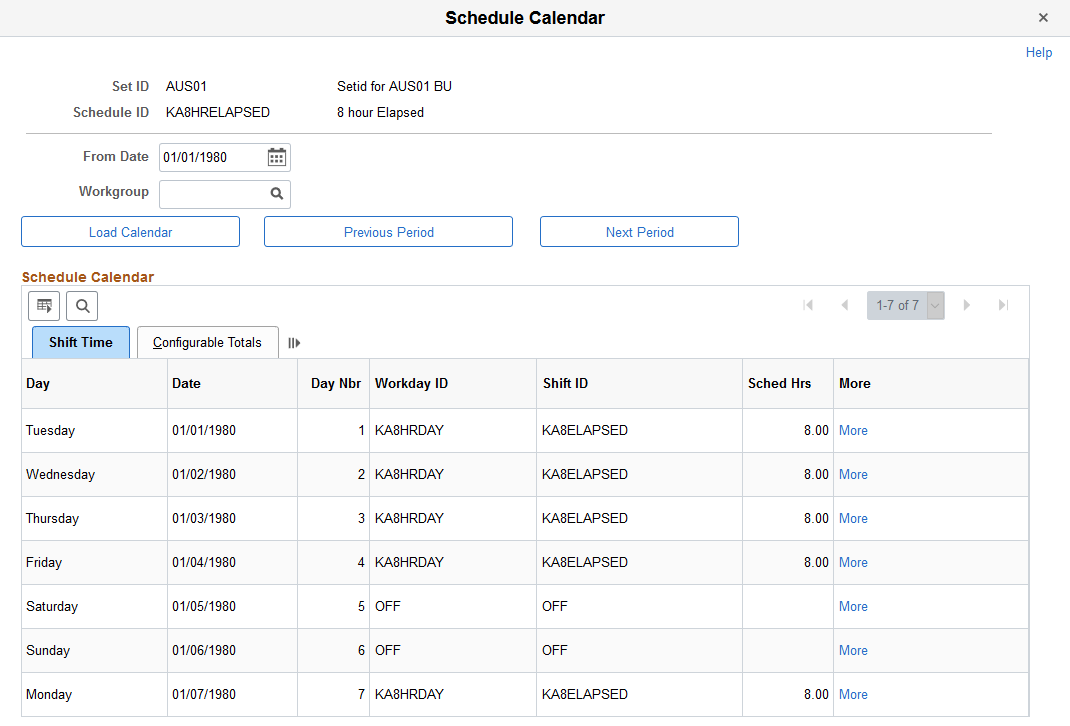Select the Saturday day cell
Screen dimensions: 1070x726
[94, 607]
